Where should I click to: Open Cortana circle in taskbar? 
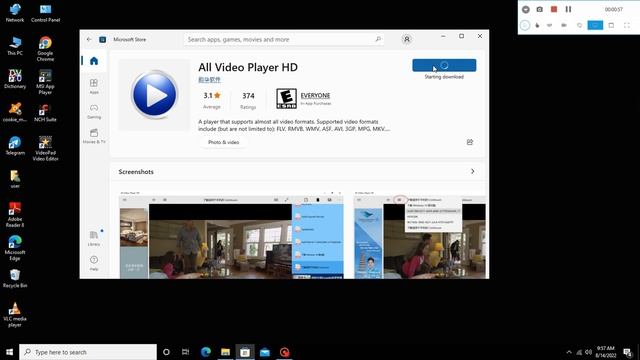coord(166,352)
